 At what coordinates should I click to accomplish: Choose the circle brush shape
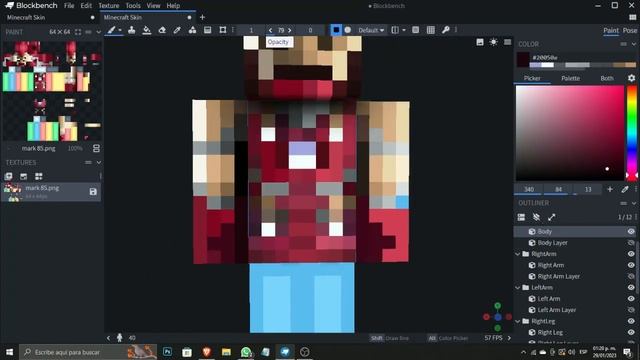tap(347, 30)
